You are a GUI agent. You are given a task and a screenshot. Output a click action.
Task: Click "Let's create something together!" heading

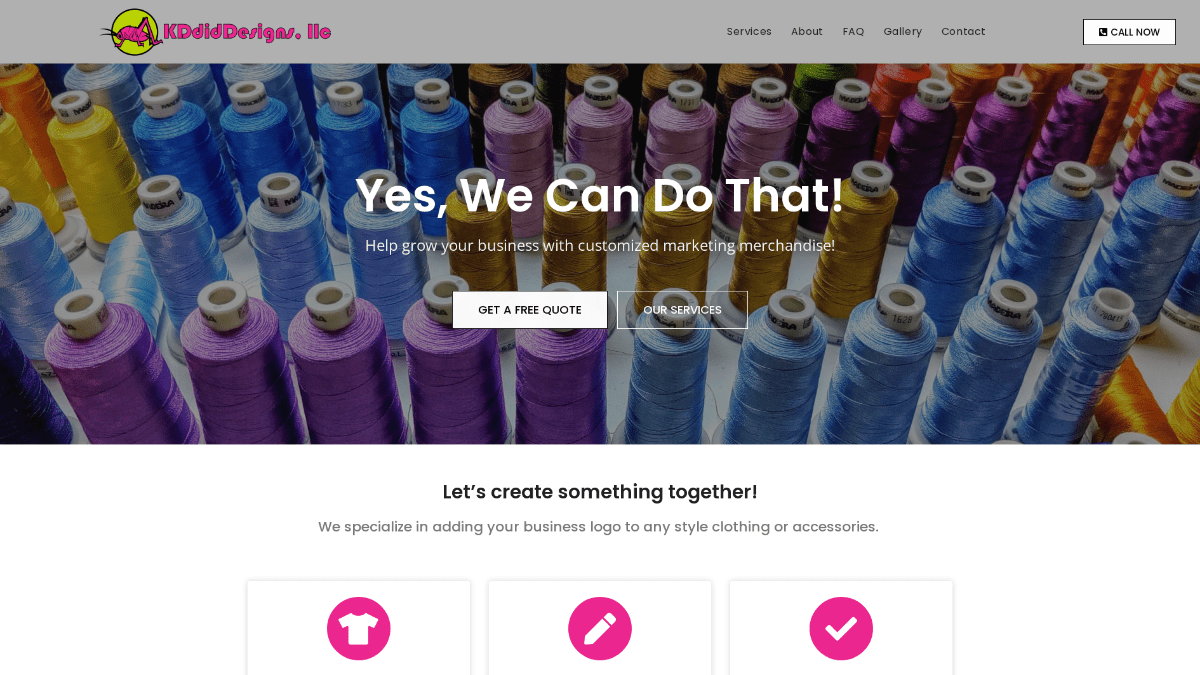pos(600,492)
